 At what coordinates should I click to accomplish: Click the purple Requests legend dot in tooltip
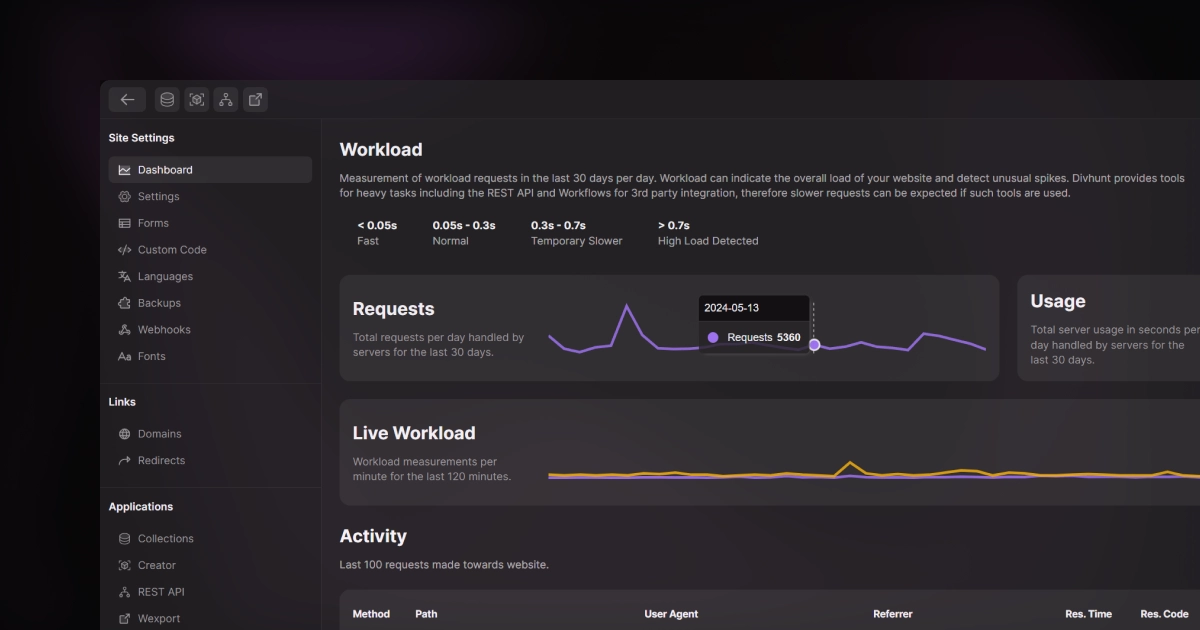pos(713,337)
